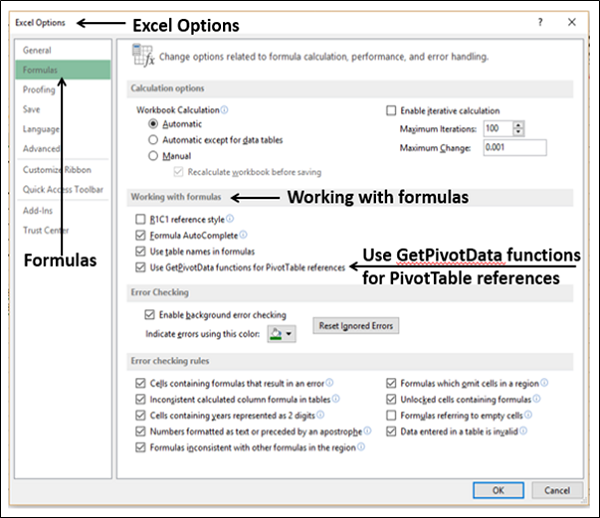600x518 pixels.
Task: Click info icon for invalid table data rule
Action: coord(523,431)
